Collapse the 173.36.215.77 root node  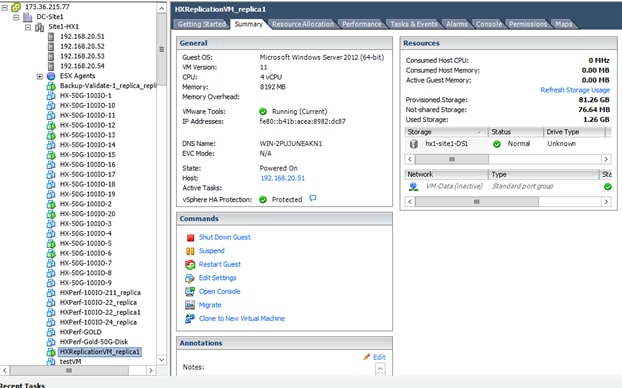point(5,7)
